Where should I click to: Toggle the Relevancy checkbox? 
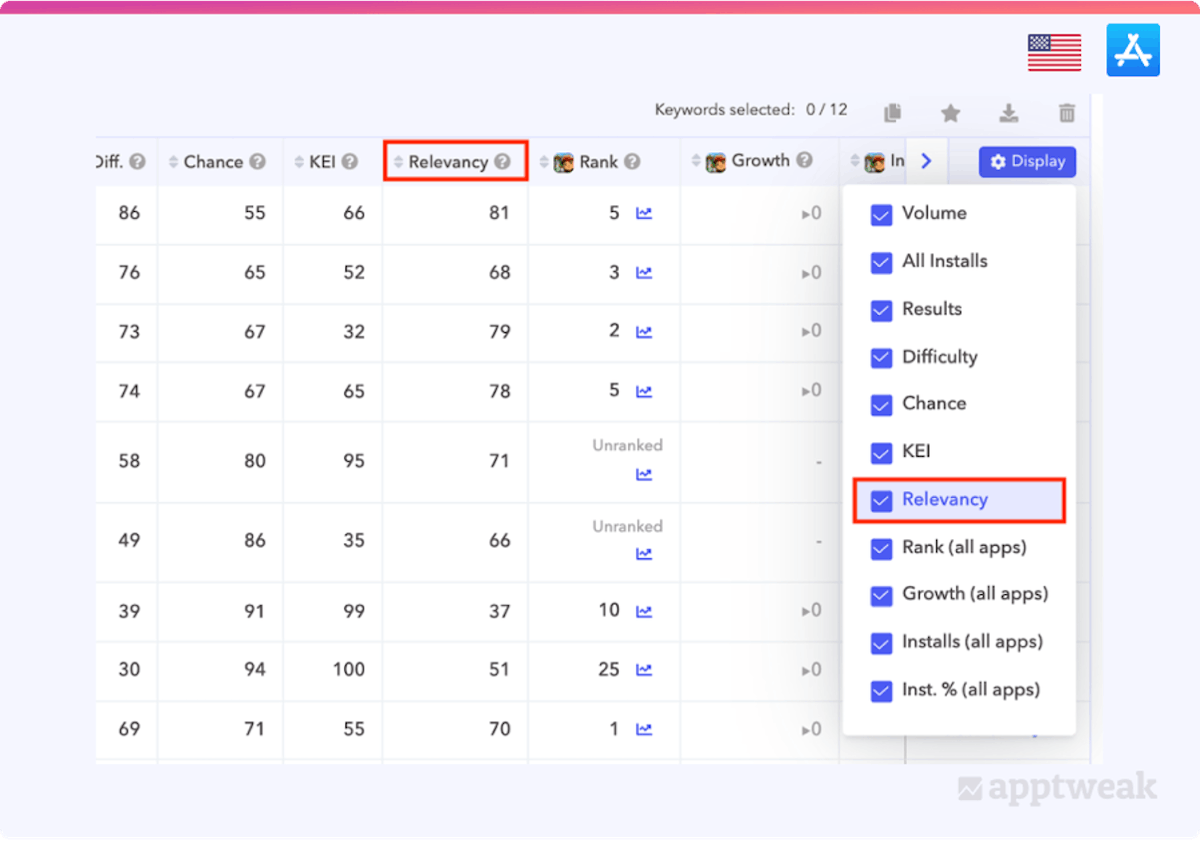click(881, 501)
